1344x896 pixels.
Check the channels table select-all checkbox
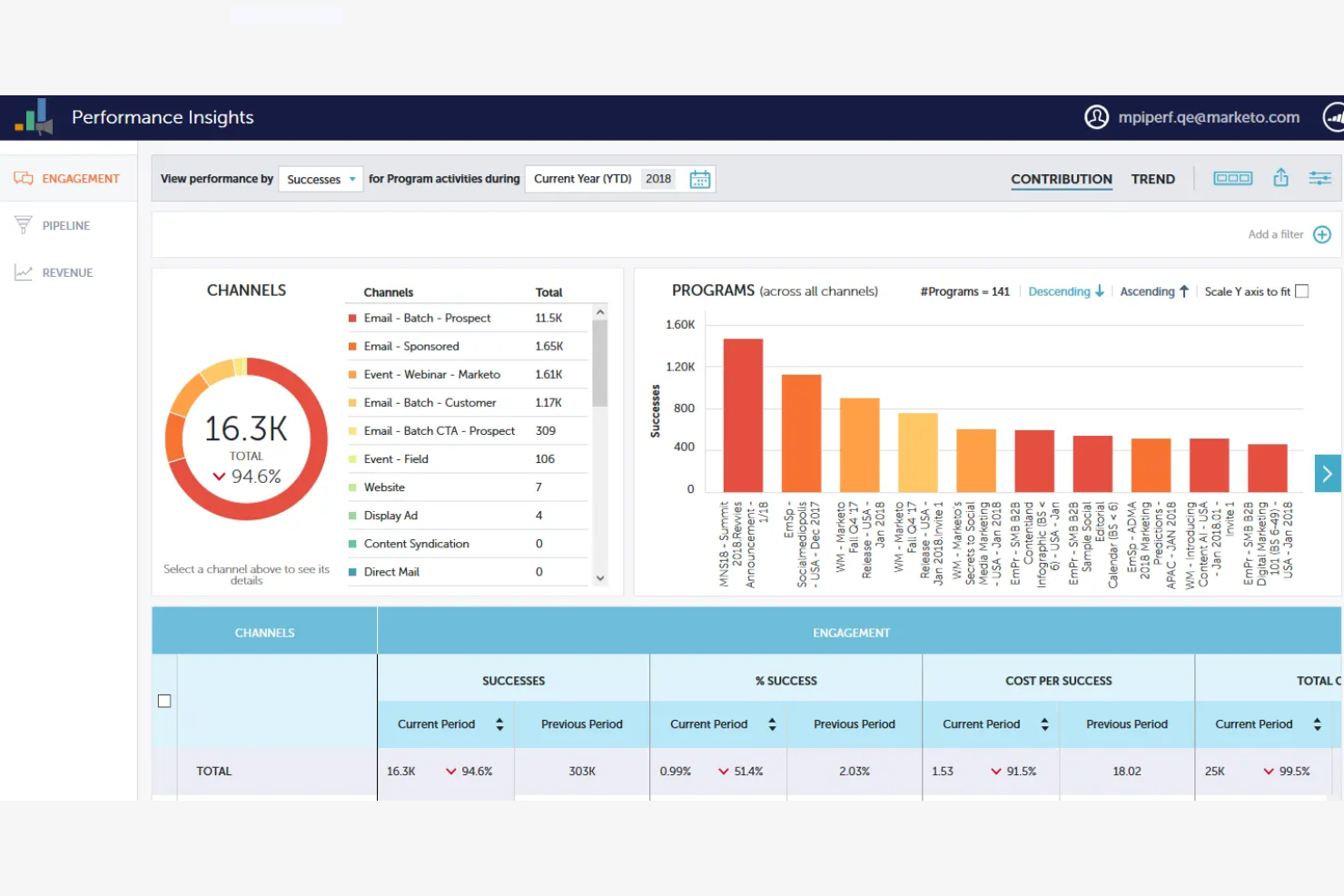[x=164, y=701]
